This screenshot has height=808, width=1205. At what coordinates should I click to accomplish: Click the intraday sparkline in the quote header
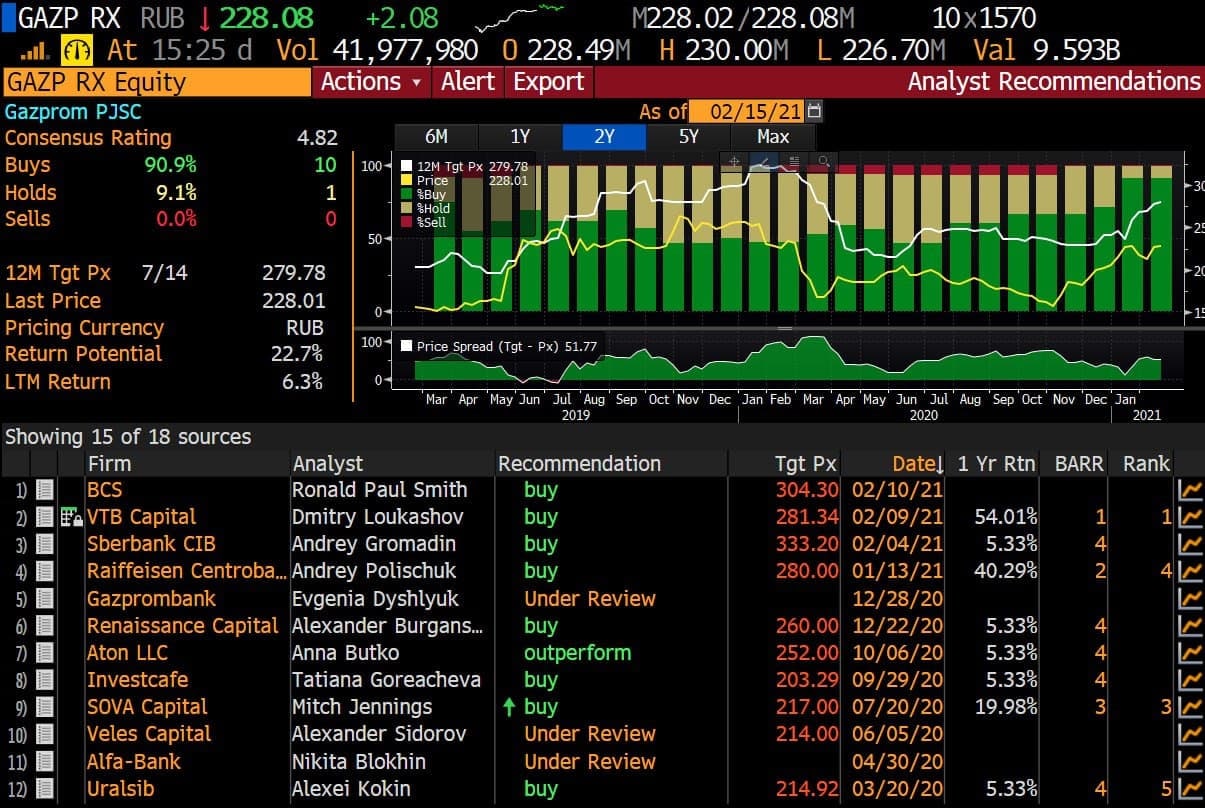520,18
